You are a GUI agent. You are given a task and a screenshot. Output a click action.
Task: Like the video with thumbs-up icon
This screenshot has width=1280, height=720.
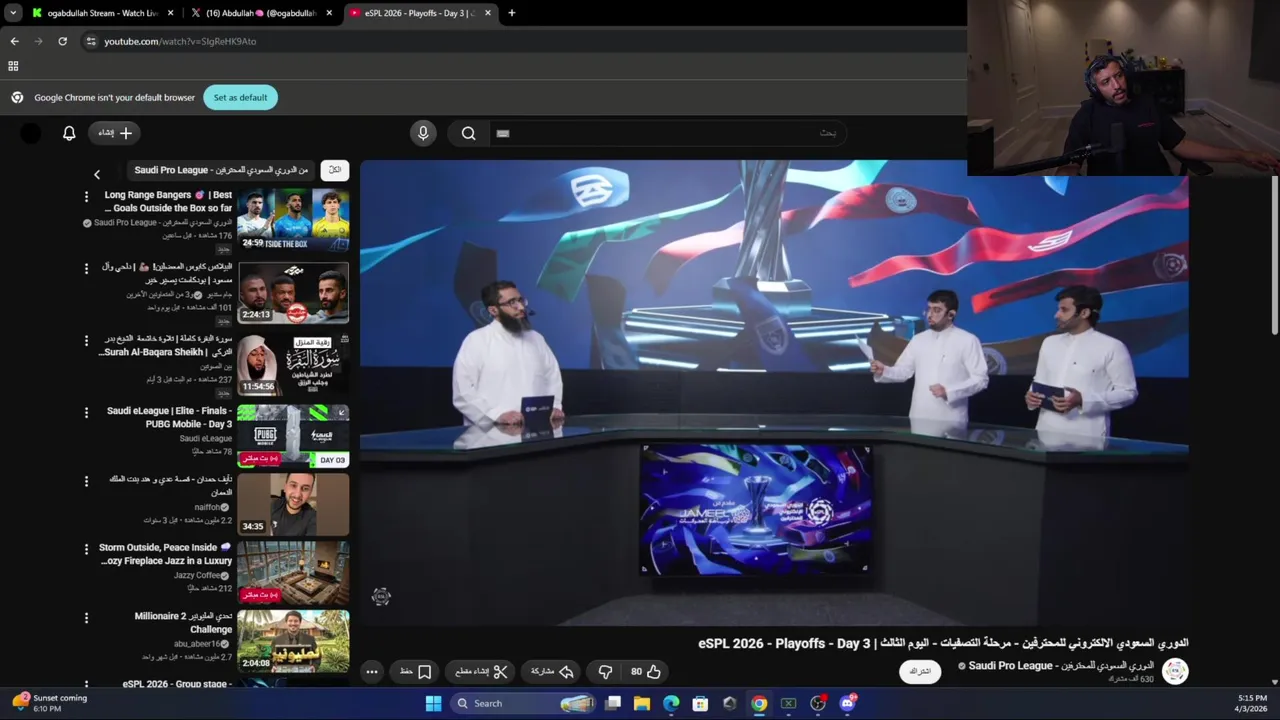click(x=645, y=672)
